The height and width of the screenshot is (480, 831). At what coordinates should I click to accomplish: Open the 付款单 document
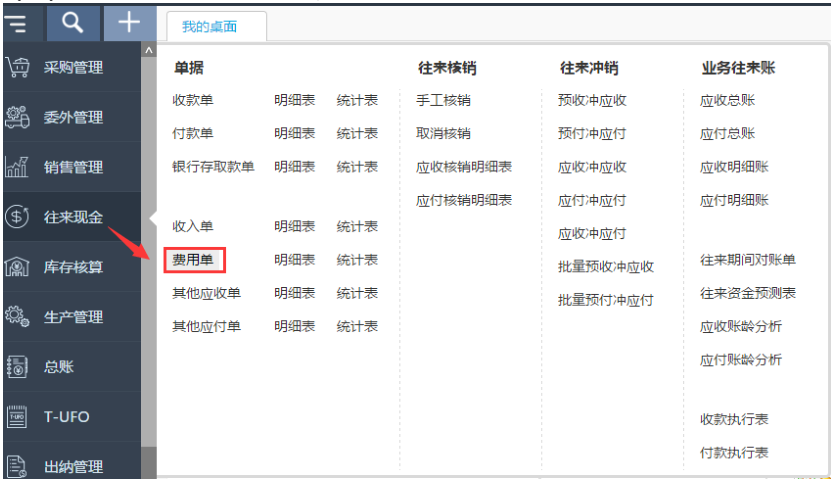tap(193, 134)
